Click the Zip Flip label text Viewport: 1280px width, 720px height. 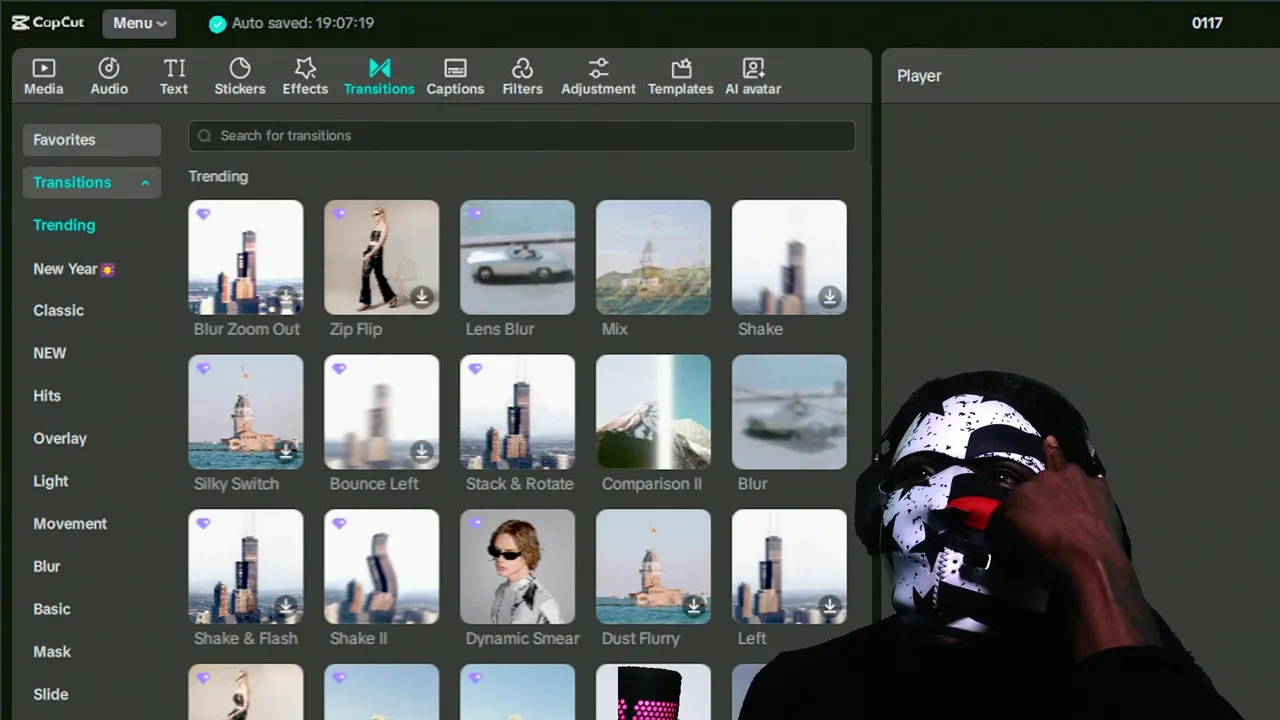click(x=356, y=329)
